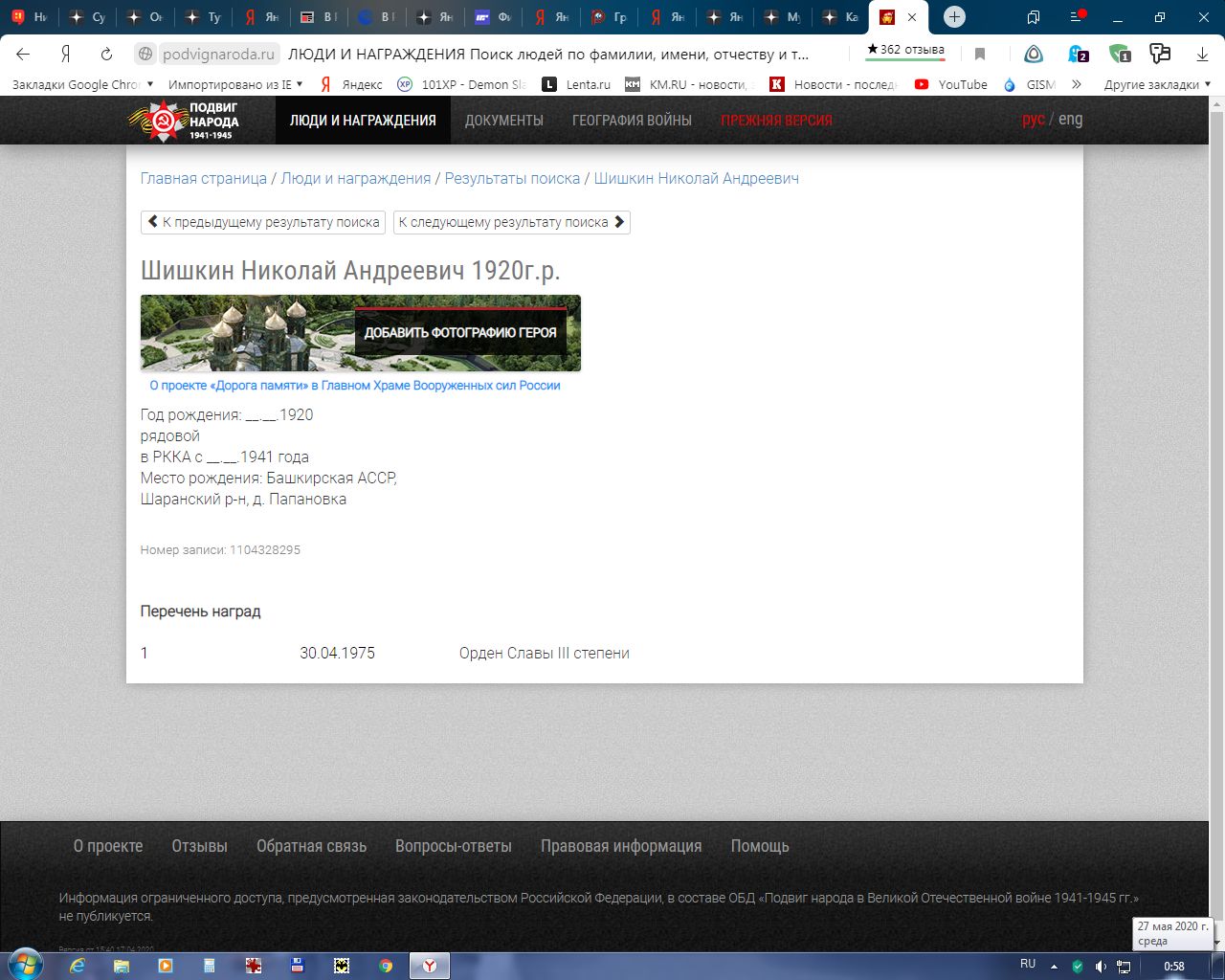Select 'География войны' in the navigation bar
1225x980 pixels.
click(x=632, y=121)
